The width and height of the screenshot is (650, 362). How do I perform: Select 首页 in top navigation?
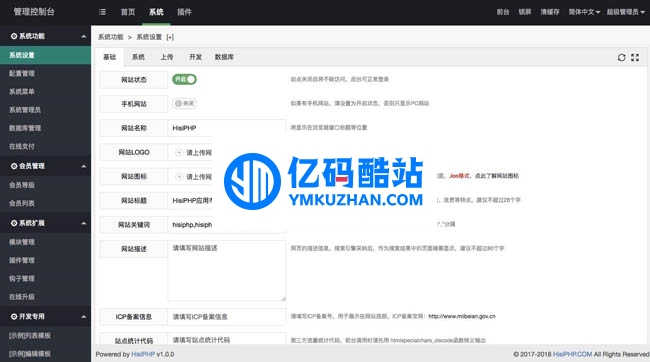(x=128, y=12)
